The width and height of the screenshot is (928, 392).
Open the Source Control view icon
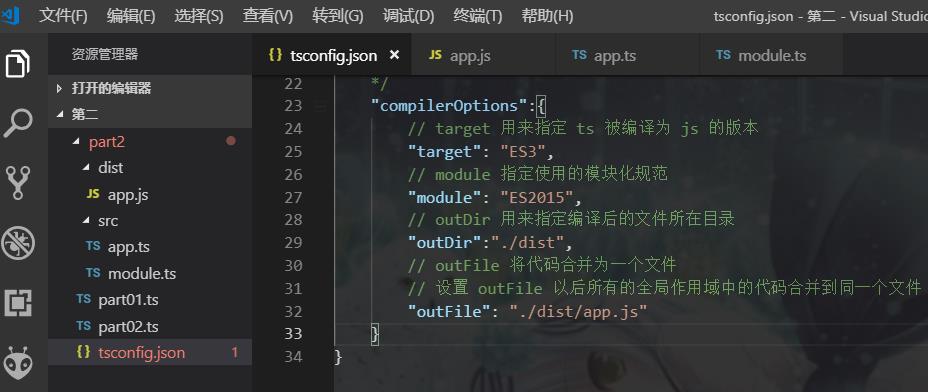[x=18, y=182]
